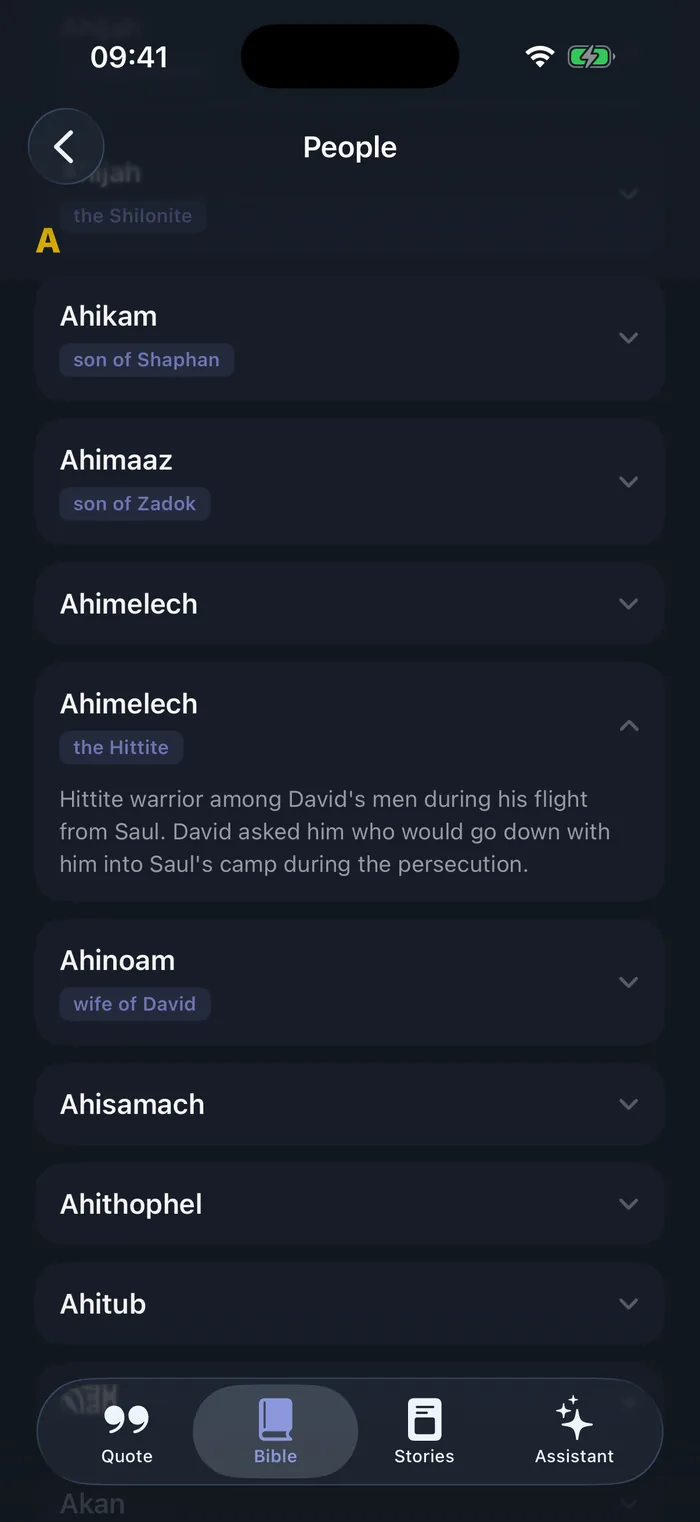The width and height of the screenshot is (700, 1522).
Task: Select the Bible book icon
Action: click(275, 1419)
